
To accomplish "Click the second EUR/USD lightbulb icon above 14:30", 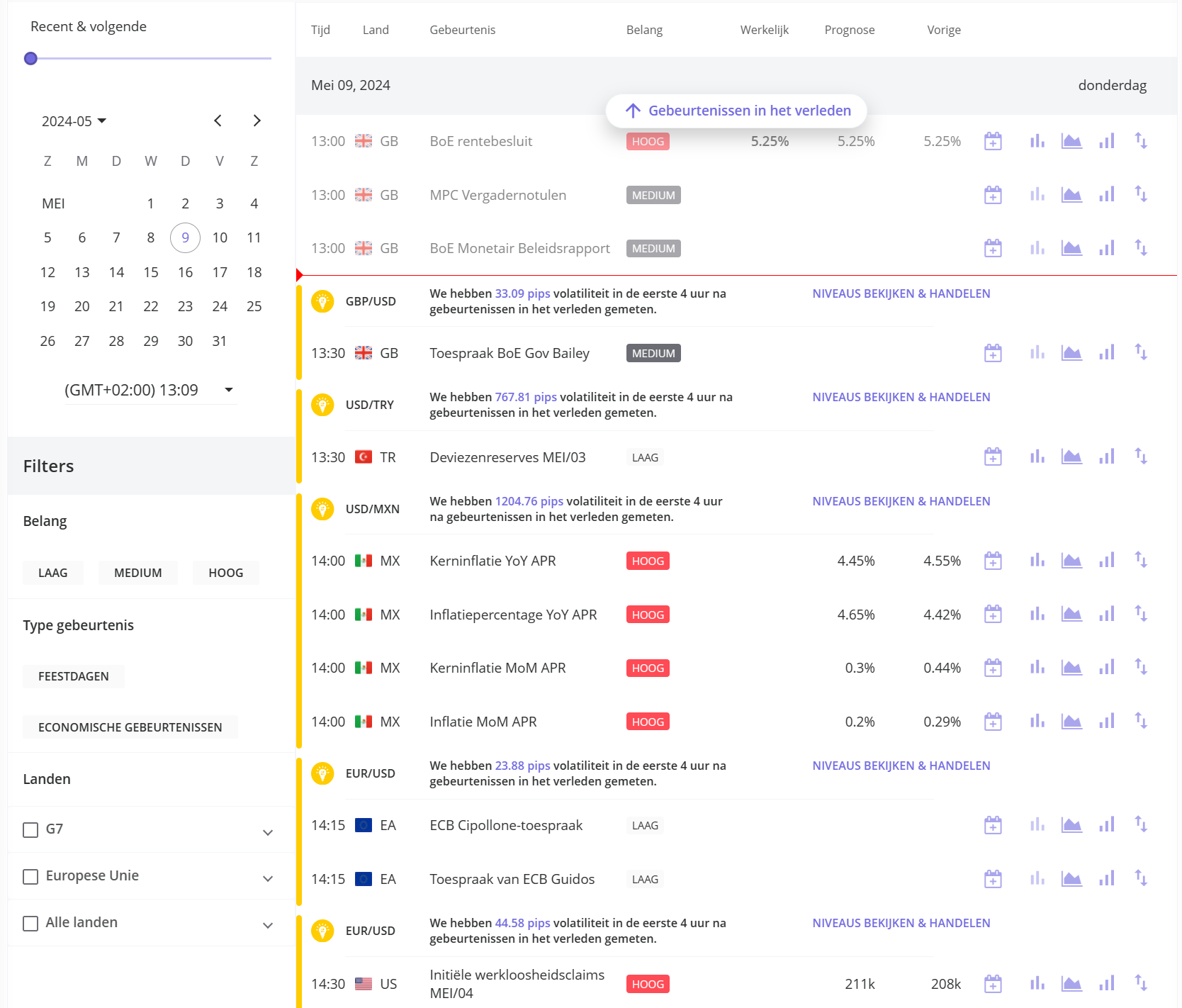I will tap(322, 931).
